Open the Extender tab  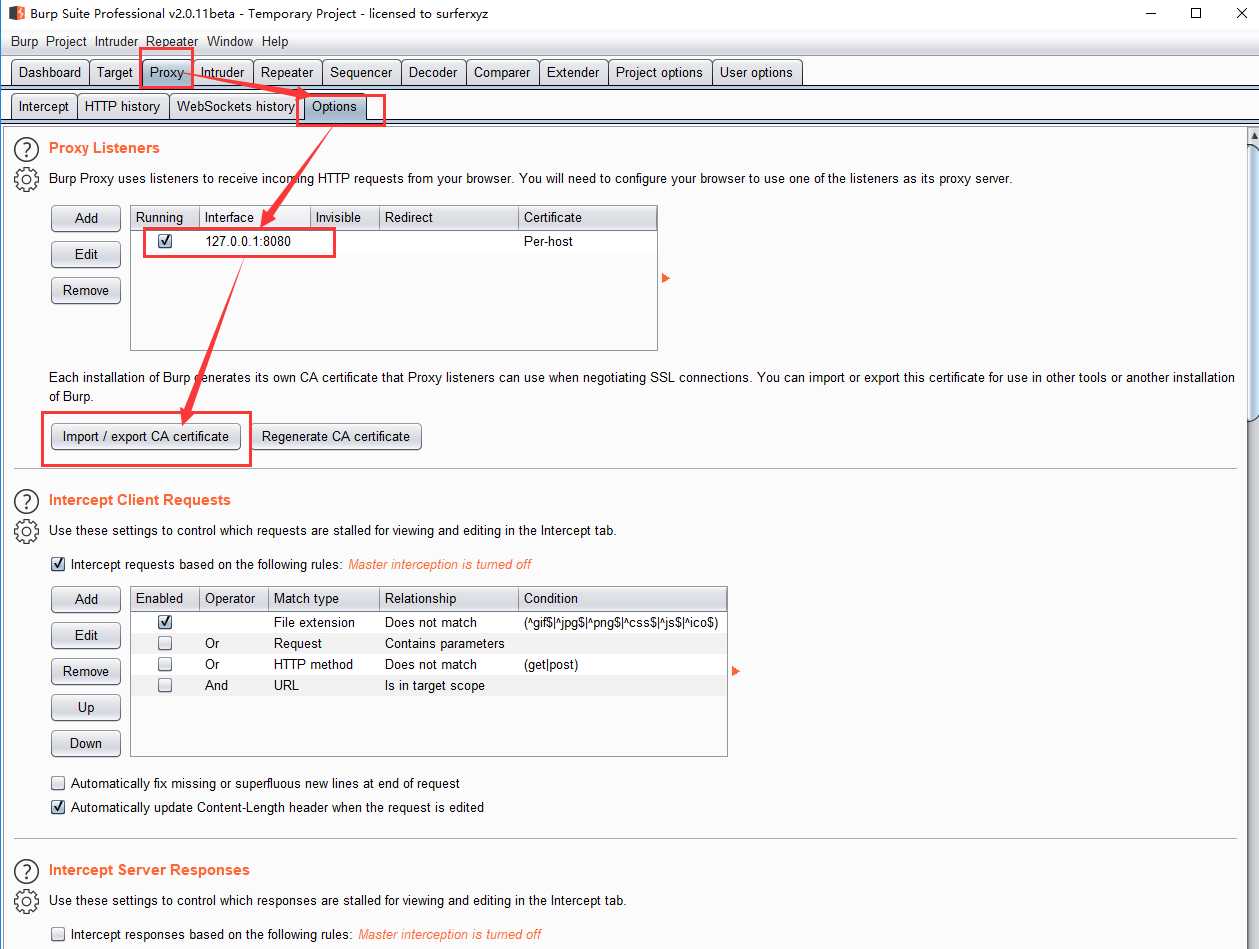[x=573, y=72]
